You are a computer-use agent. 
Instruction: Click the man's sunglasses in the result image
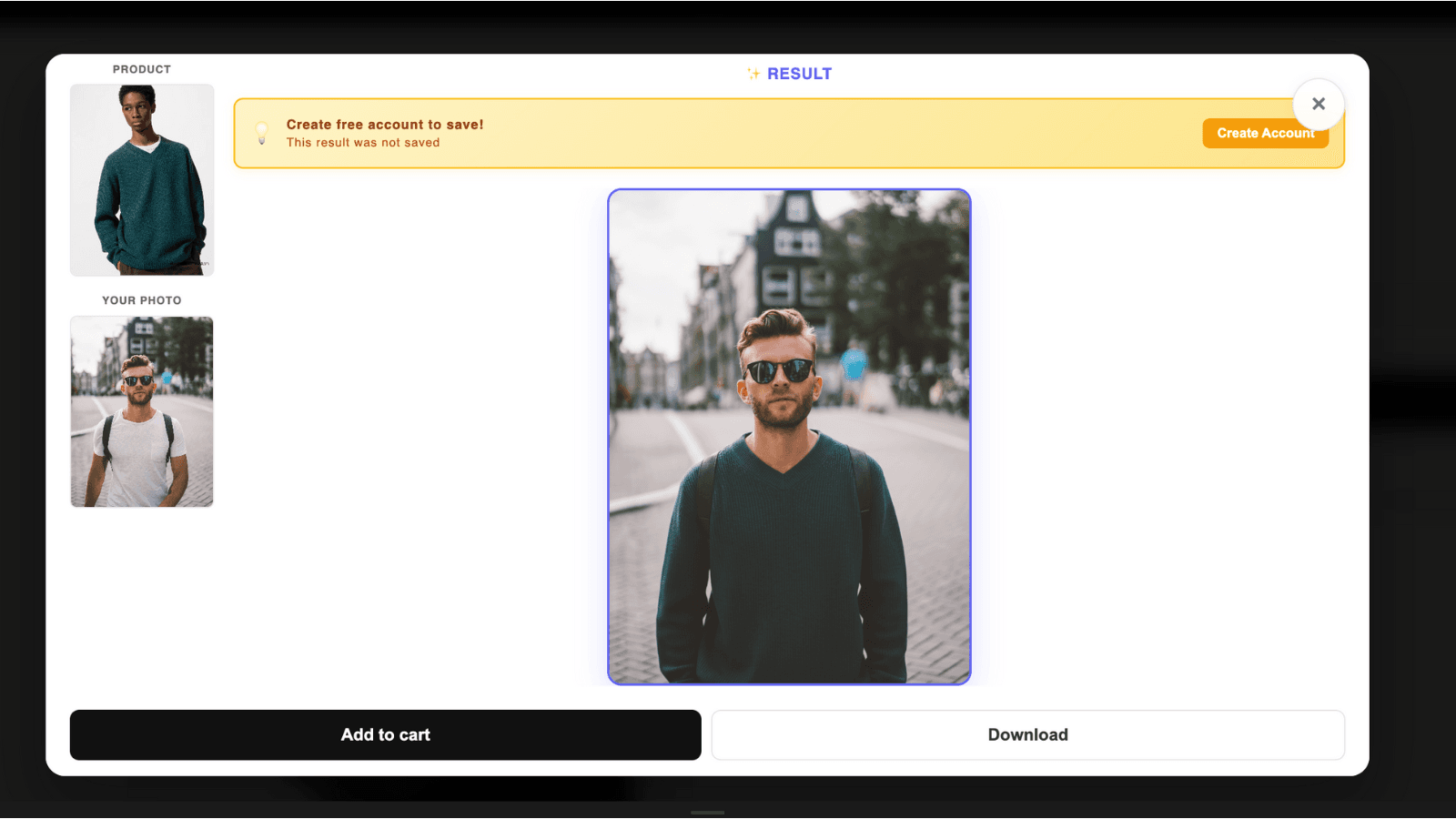pyautogui.click(x=780, y=368)
